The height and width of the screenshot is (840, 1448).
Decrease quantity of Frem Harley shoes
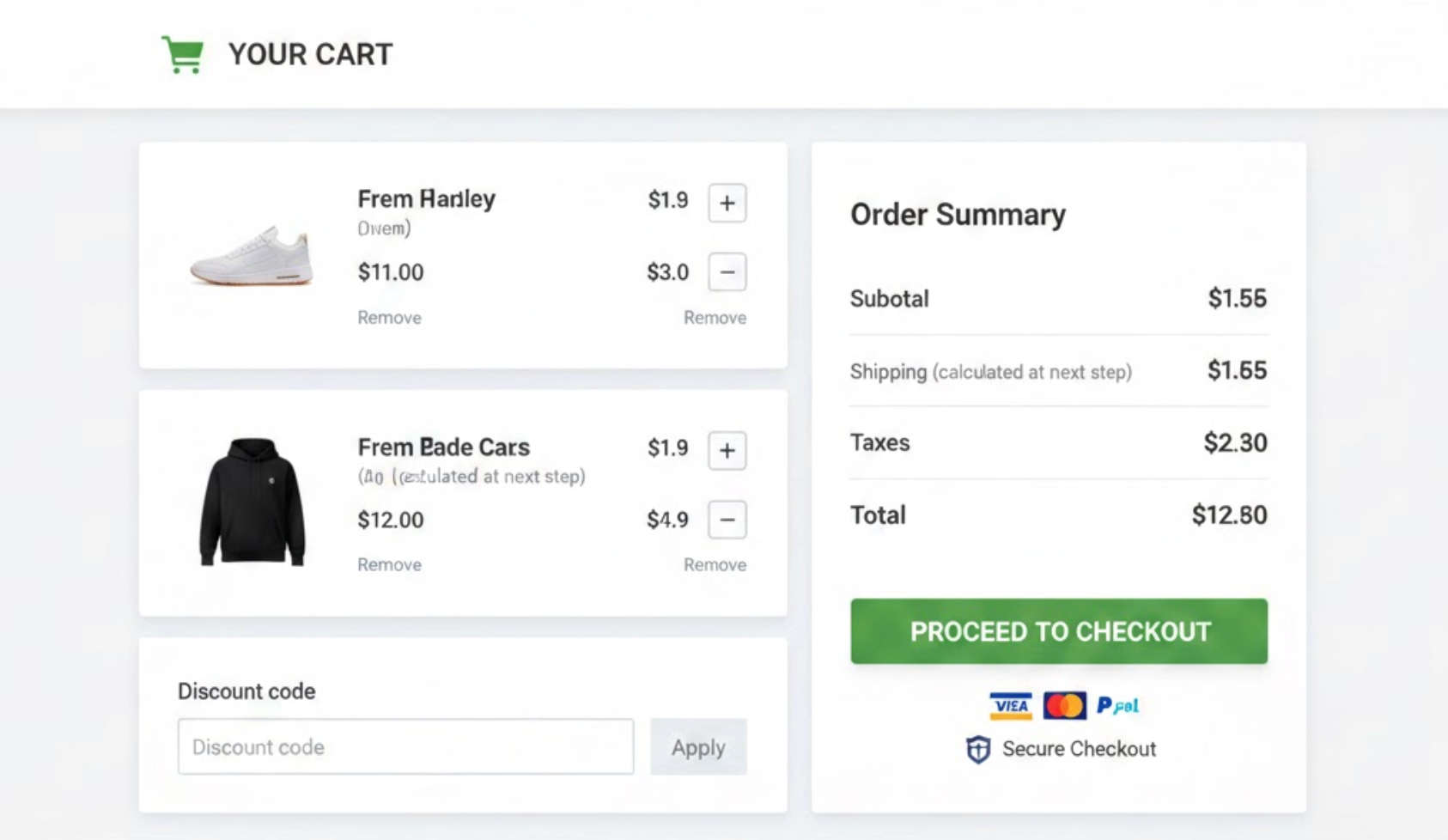pos(727,272)
